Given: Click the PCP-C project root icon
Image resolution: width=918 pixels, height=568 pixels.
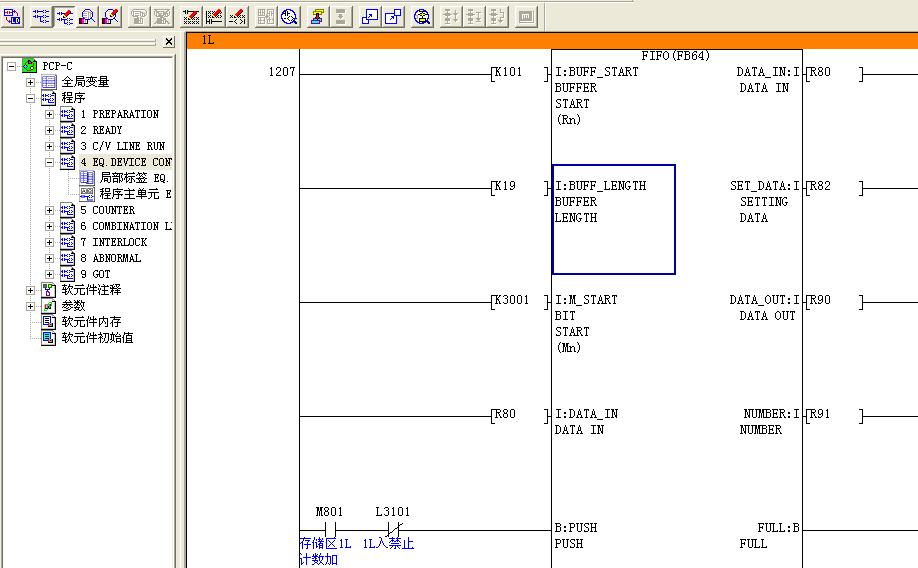Looking at the screenshot, I should (x=29, y=66).
